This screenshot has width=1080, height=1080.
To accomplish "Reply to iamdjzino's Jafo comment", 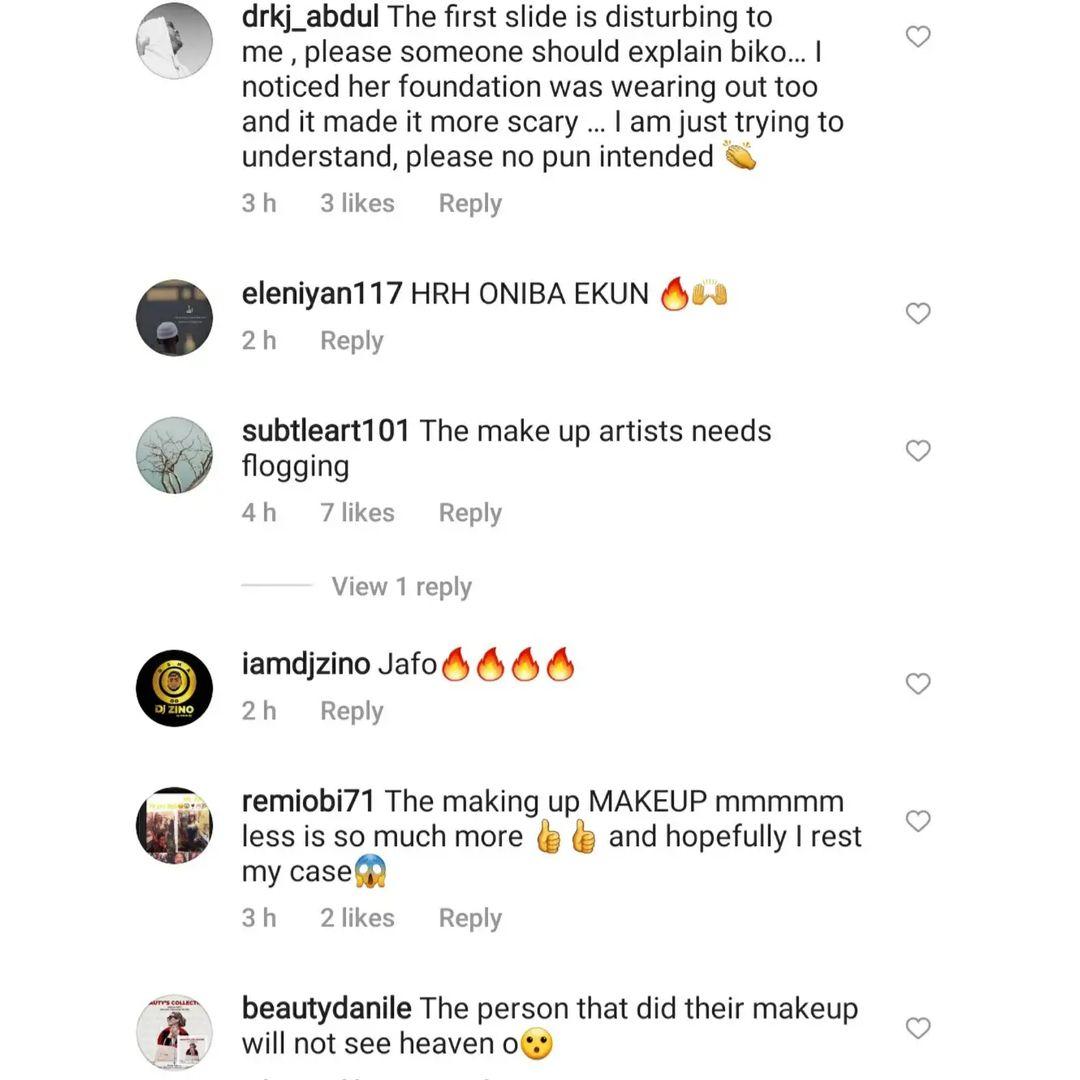I will (351, 710).
